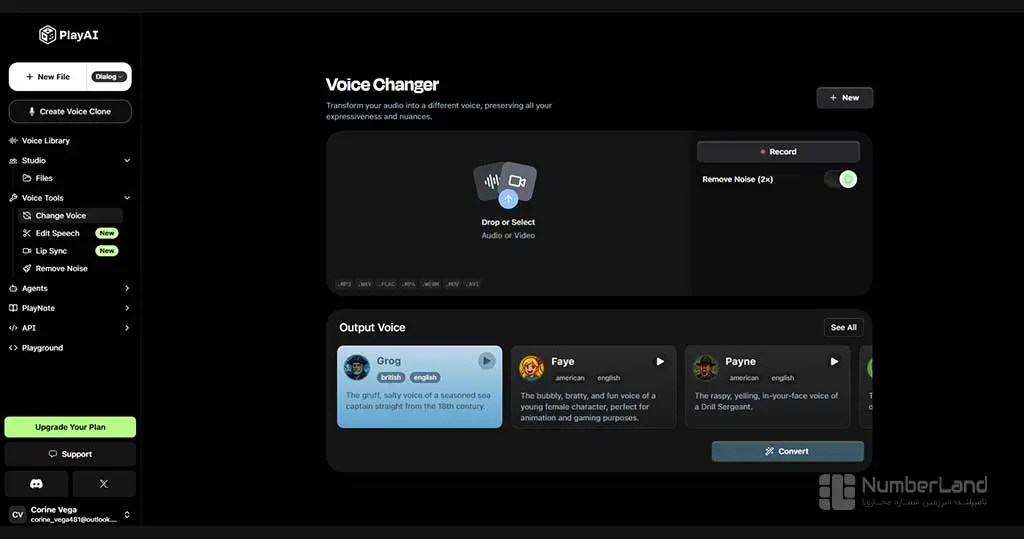Click the New File button

pos(48,76)
